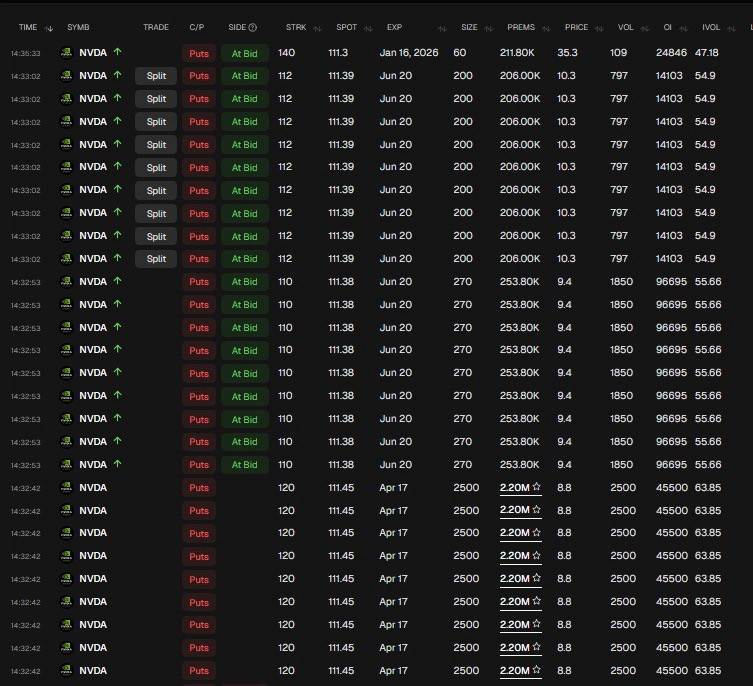Sort by the STRK column arrows
Image resolution: width=753 pixels, height=686 pixels.
click(x=317, y=29)
